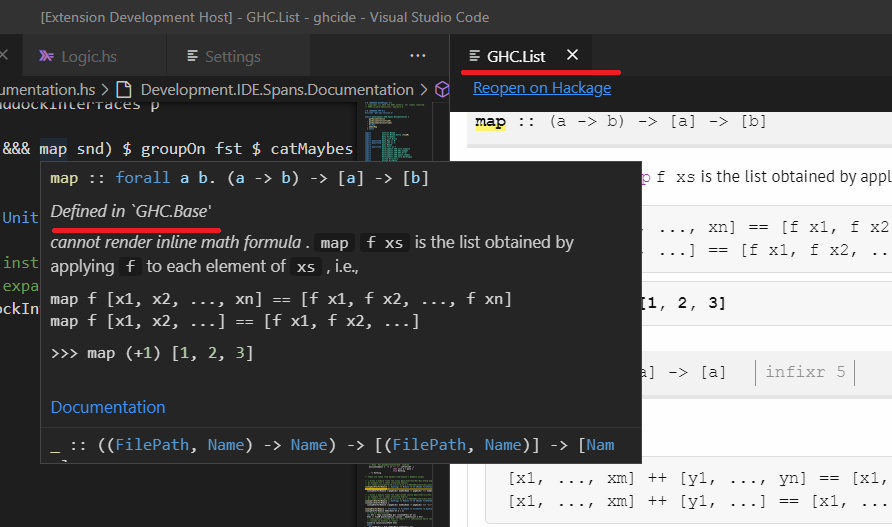Click 'map' in the editor code line

pyautogui.click(x=53, y=149)
